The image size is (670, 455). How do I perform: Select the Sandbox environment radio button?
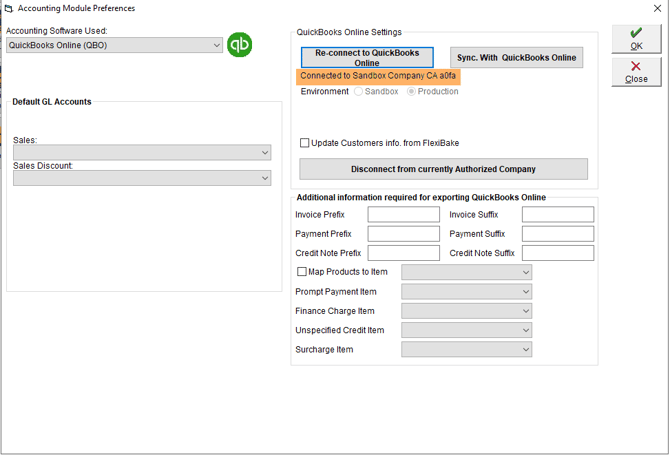359,91
